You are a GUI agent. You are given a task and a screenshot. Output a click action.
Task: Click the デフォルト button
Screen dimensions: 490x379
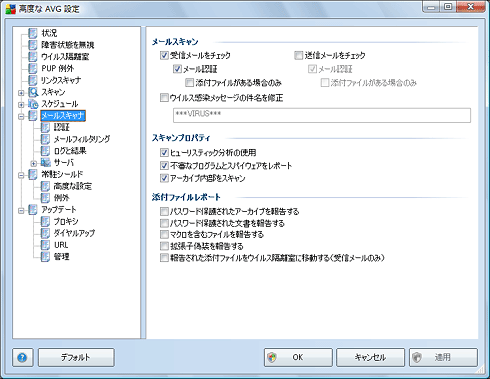point(76,358)
